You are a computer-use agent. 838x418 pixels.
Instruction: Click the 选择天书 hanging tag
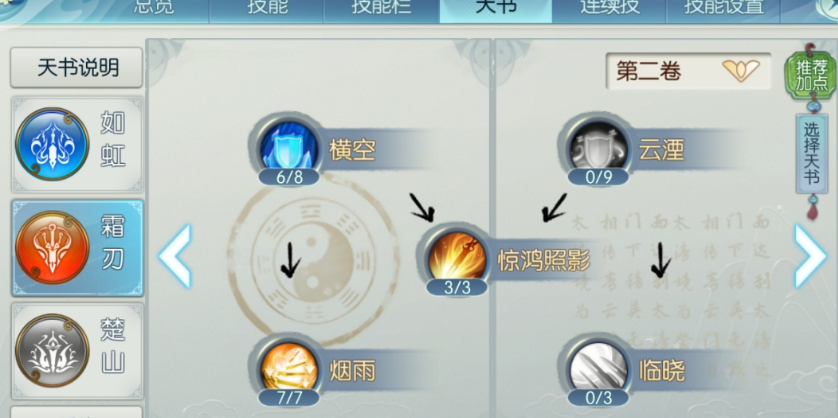tap(812, 153)
